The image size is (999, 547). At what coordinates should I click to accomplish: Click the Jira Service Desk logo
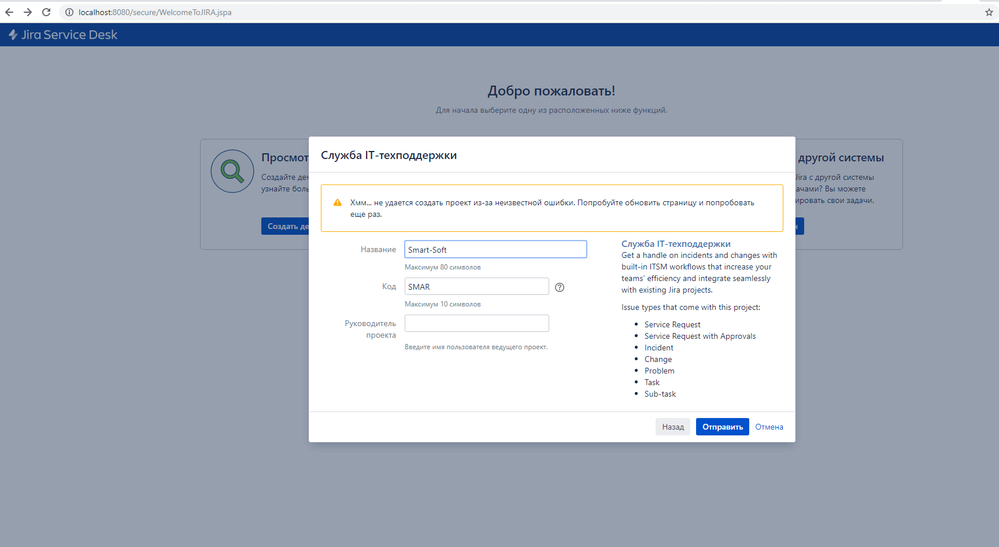click(62, 34)
